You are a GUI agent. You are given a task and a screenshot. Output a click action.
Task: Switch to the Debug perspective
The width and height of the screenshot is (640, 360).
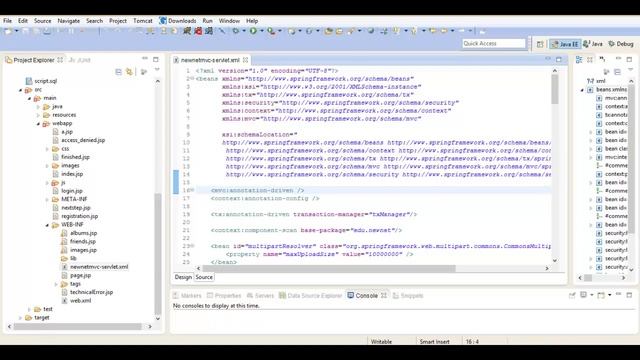[621, 44]
